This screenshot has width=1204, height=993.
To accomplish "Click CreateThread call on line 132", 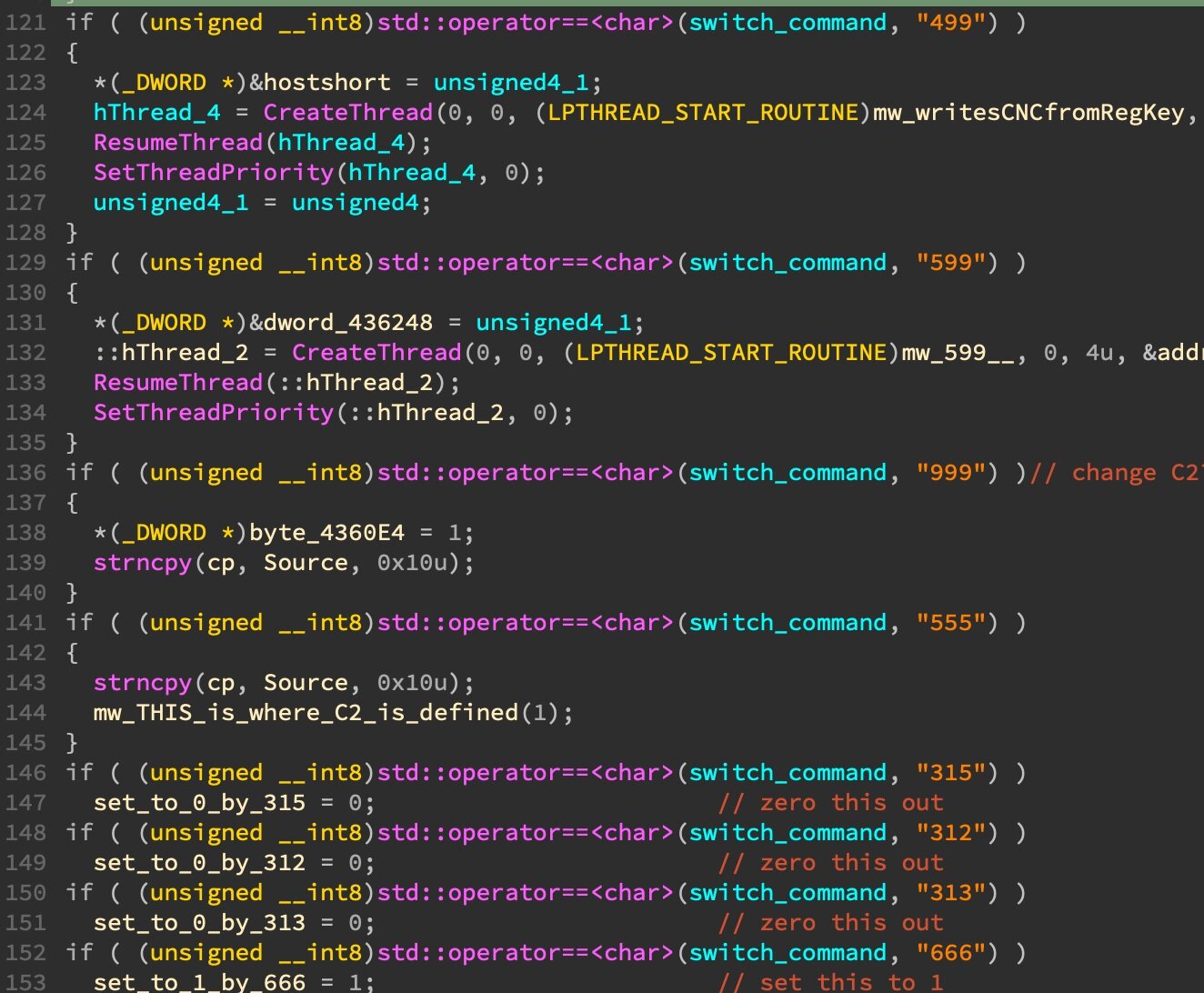I will click(x=376, y=353).
